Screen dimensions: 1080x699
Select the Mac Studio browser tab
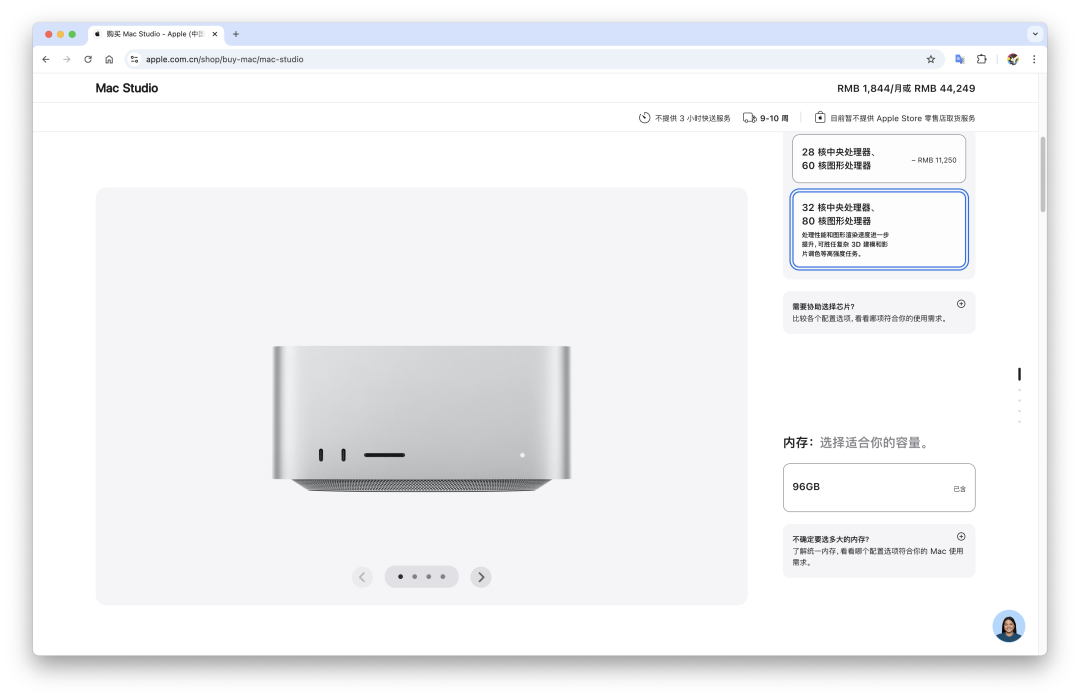(156, 34)
